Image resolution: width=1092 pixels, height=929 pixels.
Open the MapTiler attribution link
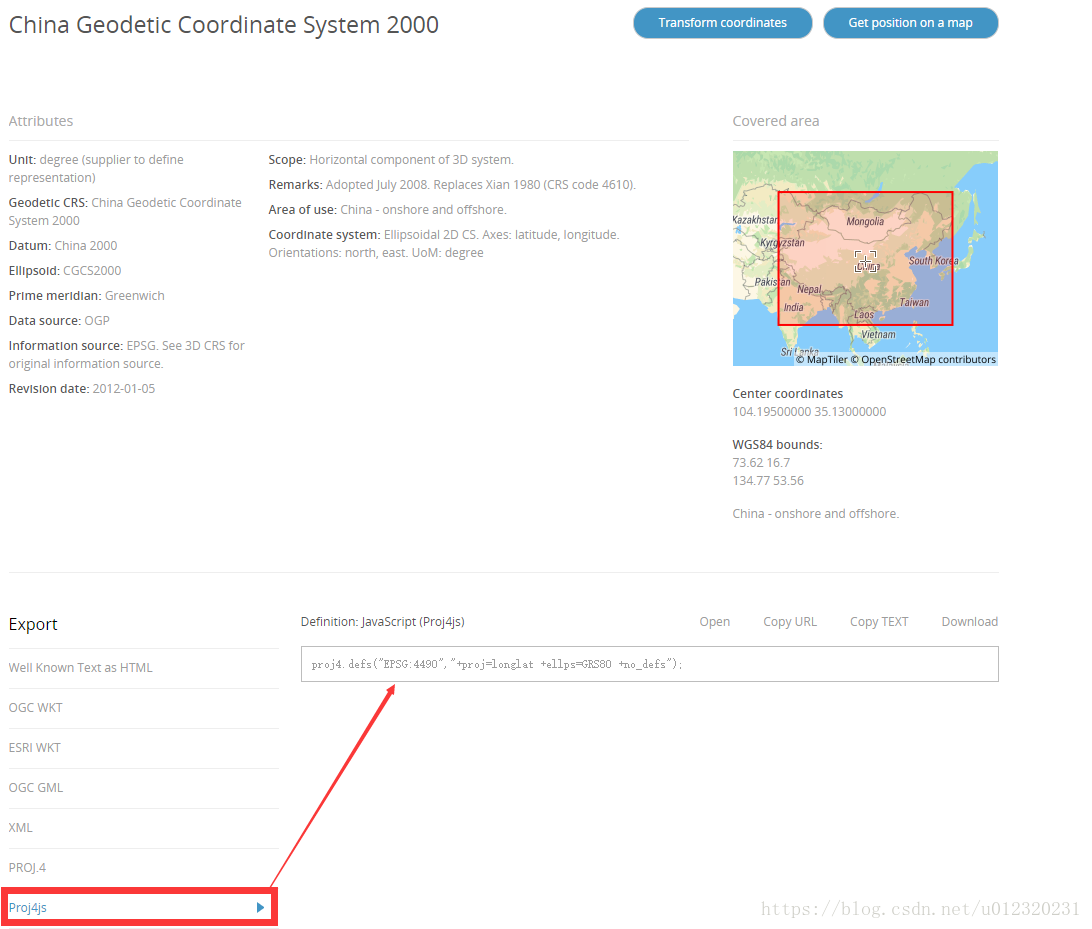826,360
